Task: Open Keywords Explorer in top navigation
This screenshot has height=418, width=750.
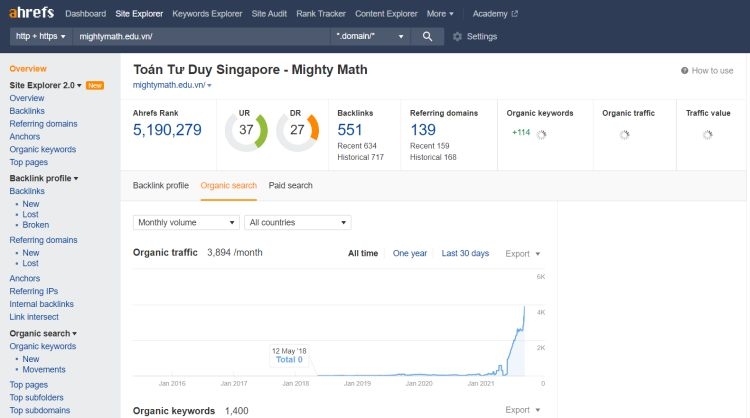Action: pos(207,14)
